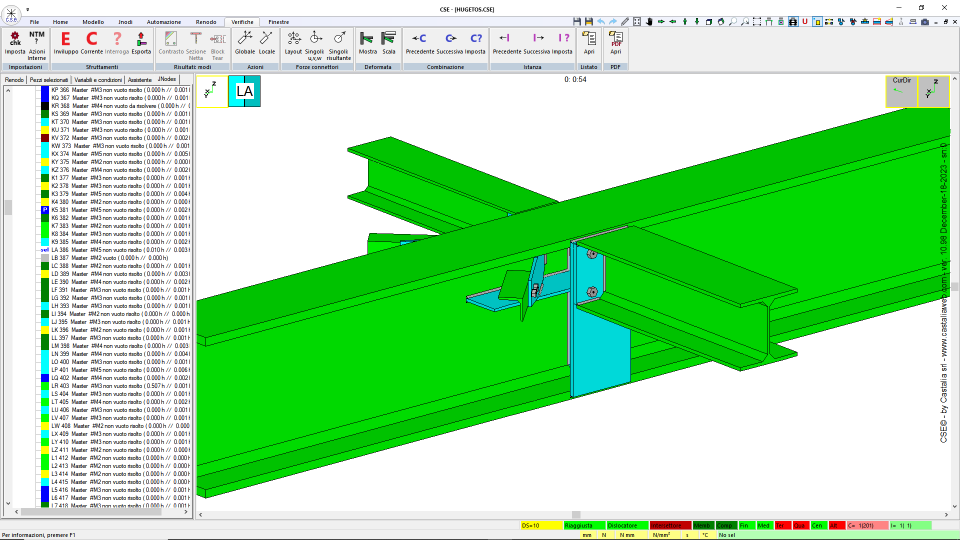Select the LR 403 Master row
Viewport: 960px width, 540px height.
click(120, 386)
